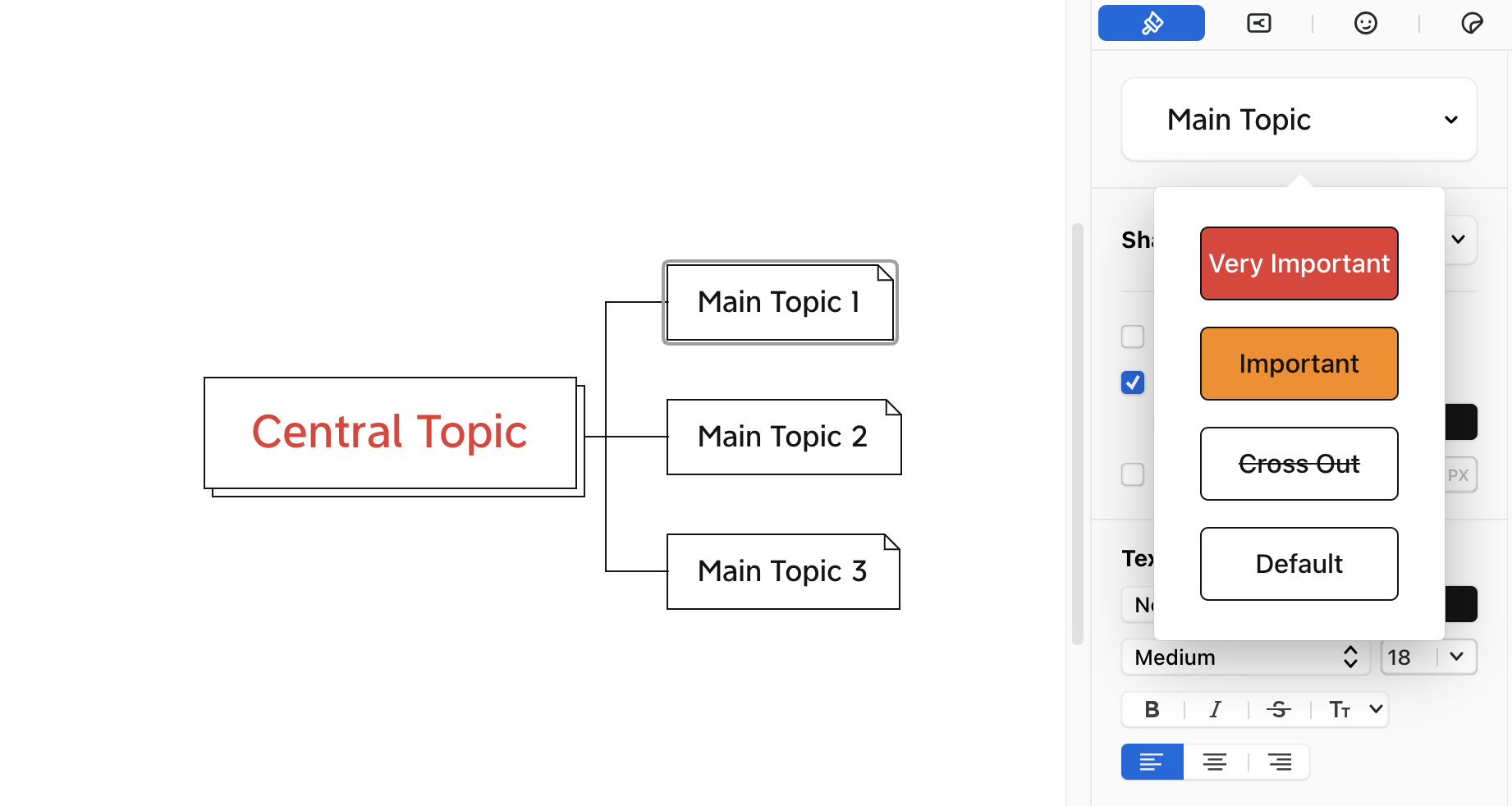Align text to the left
The image size is (1512, 806).
click(1152, 762)
